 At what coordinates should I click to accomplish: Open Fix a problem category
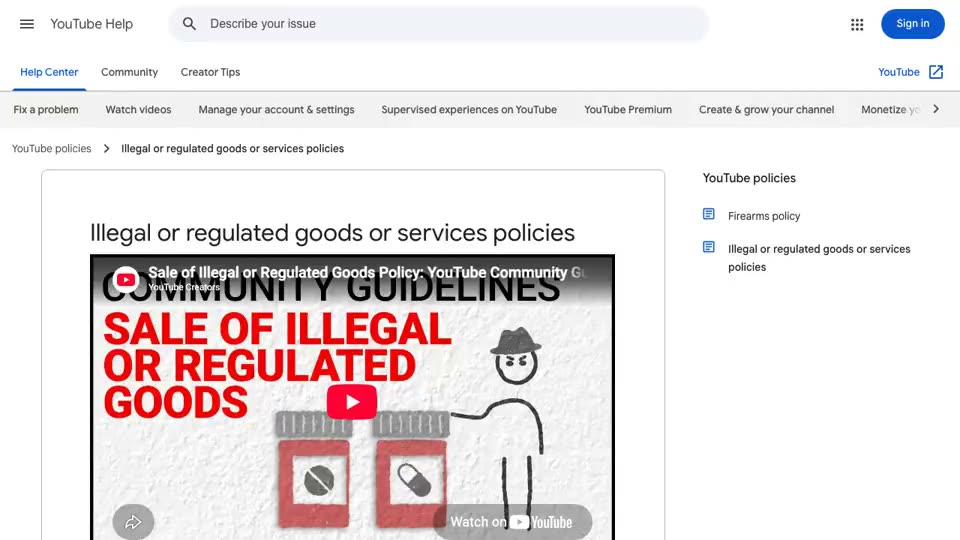(x=46, y=110)
